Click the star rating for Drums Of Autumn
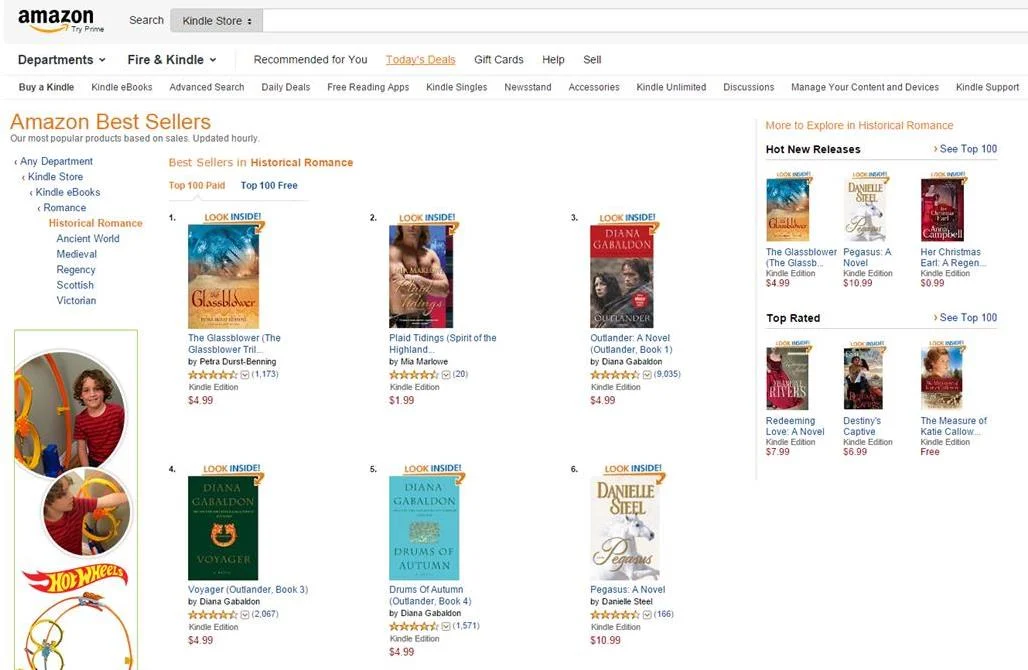This screenshot has width=1028, height=670. (x=414, y=626)
